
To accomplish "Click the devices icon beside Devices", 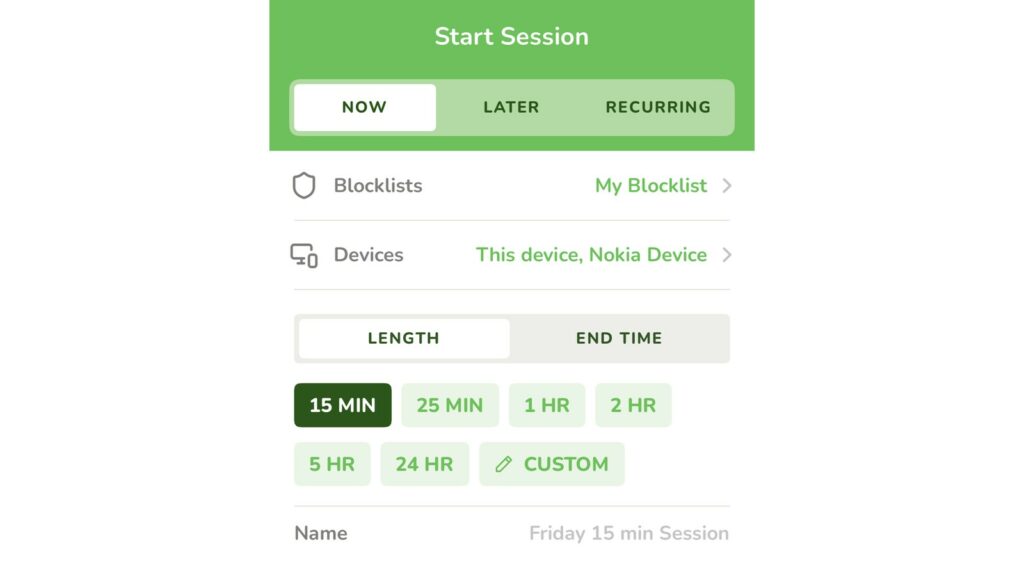I will 304,255.
